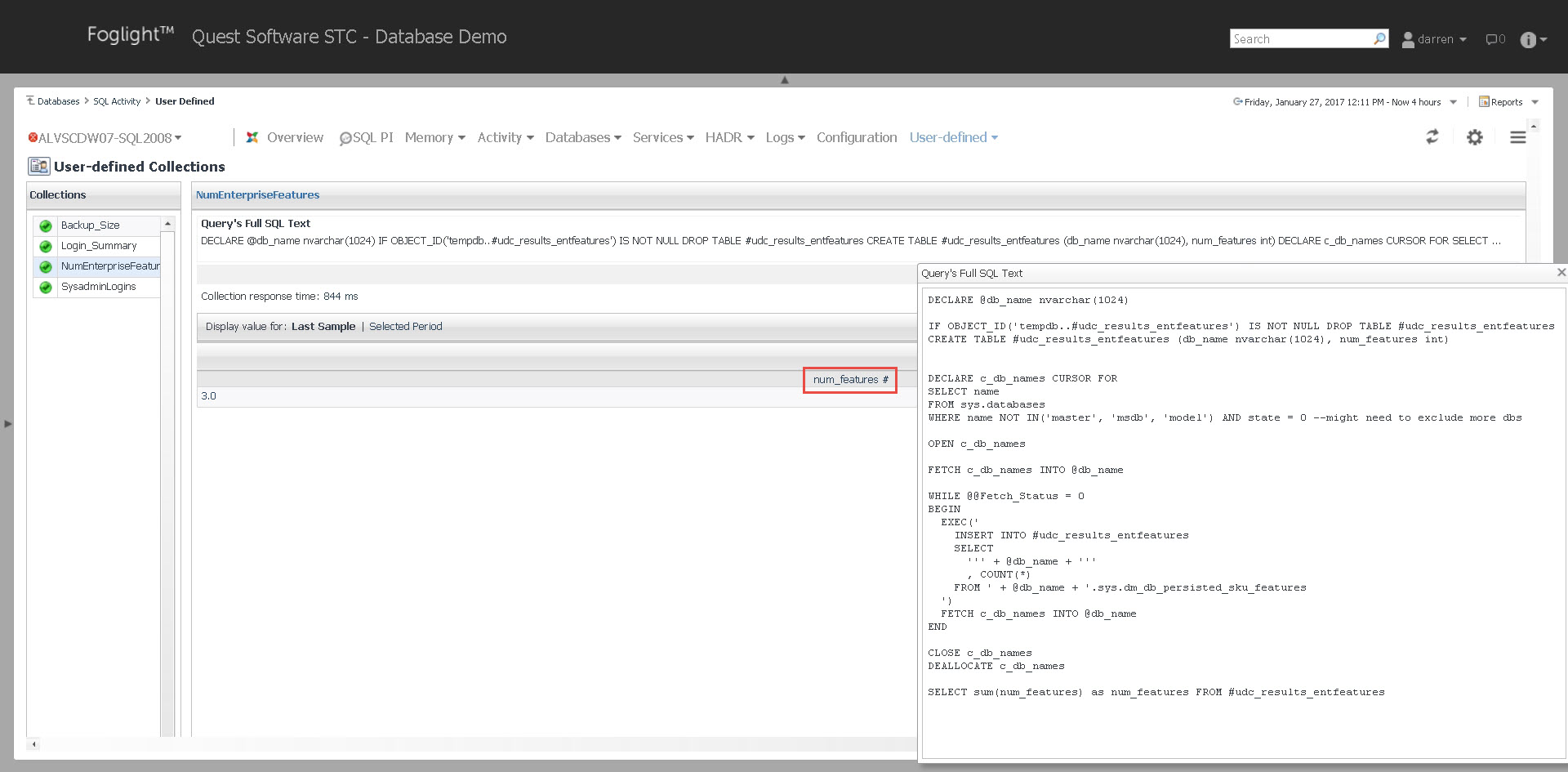This screenshot has height=772, width=1568.
Task: Open the hamburger menu icon
Action: coord(1517,137)
